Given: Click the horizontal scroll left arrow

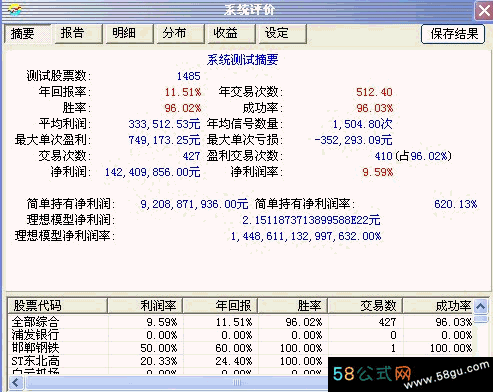Looking at the screenshot, I should (15, 382).
